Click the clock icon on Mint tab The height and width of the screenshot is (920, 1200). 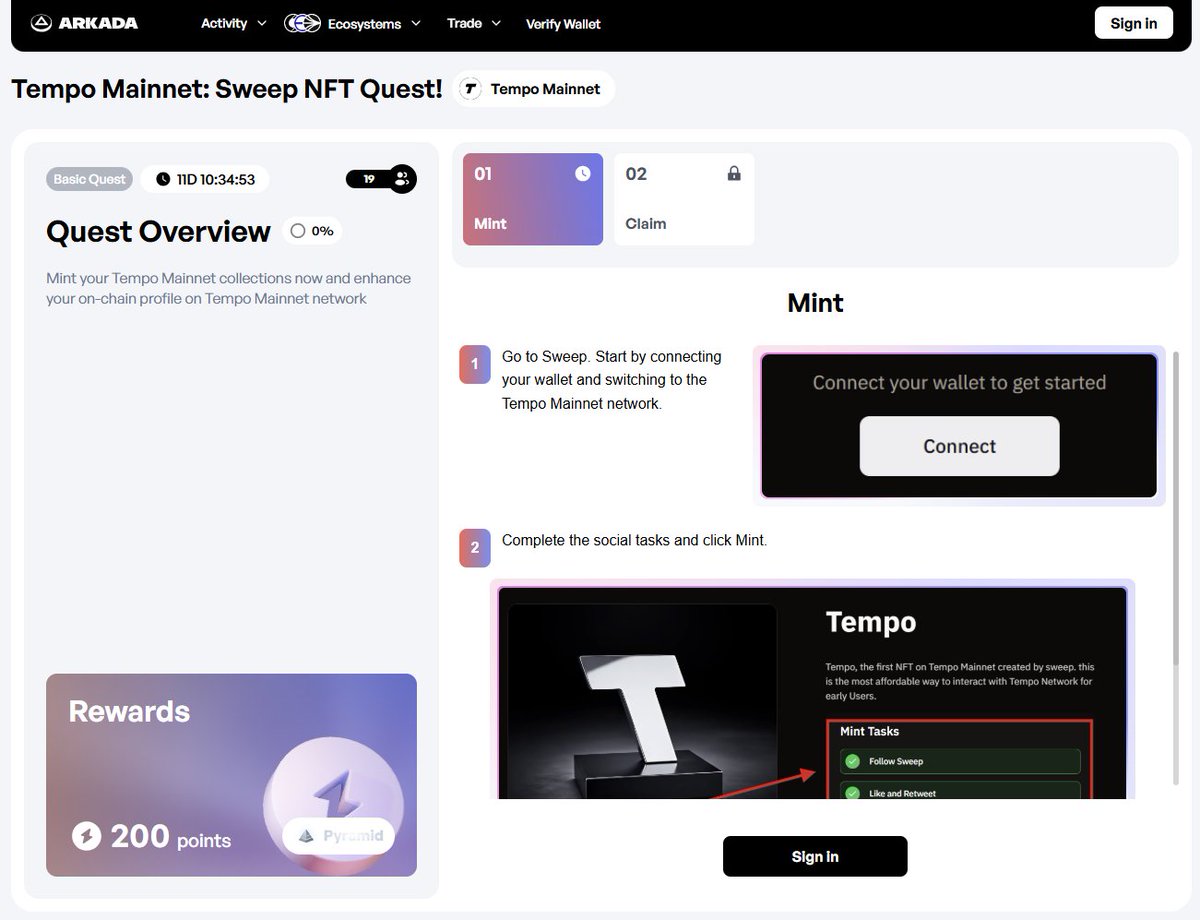click(x=583, y=173)
